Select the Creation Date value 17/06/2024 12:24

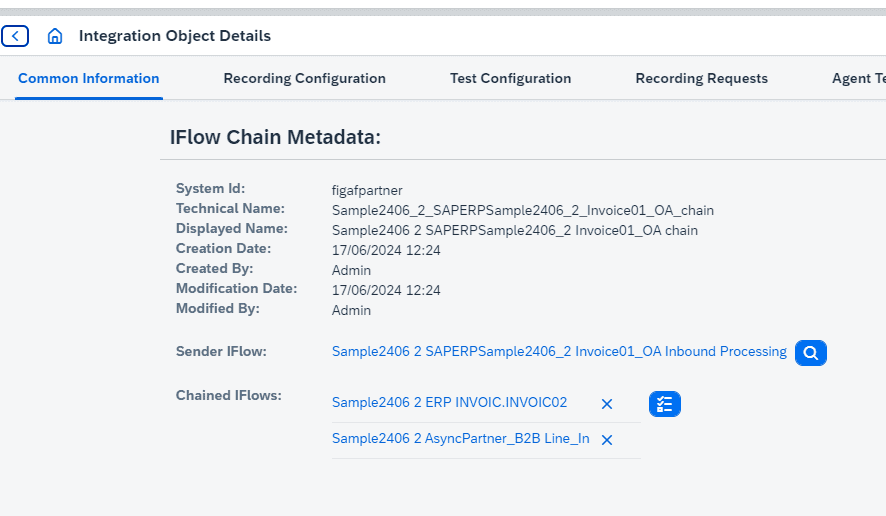click(386, 250)
